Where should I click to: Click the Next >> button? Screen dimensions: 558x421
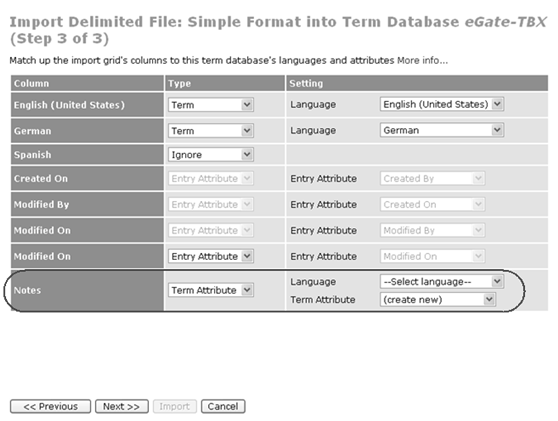tap(122, 406)
